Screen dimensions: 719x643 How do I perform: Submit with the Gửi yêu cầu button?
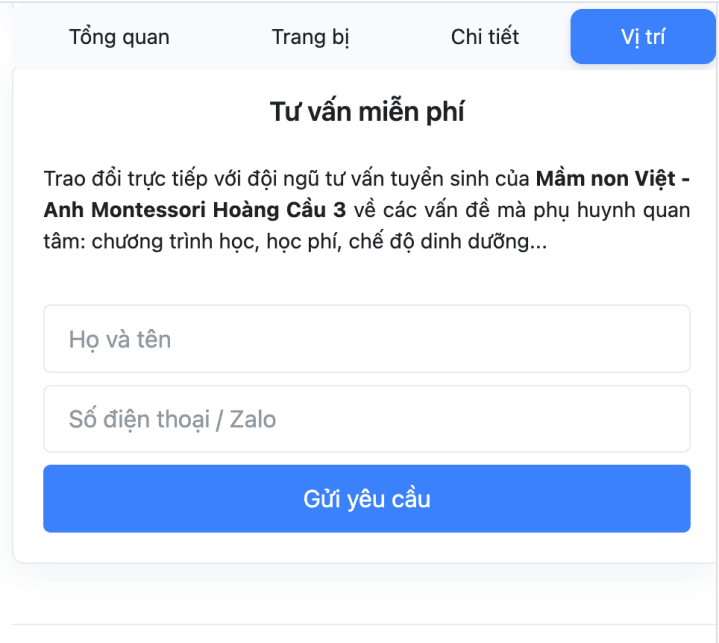[367, 499]
